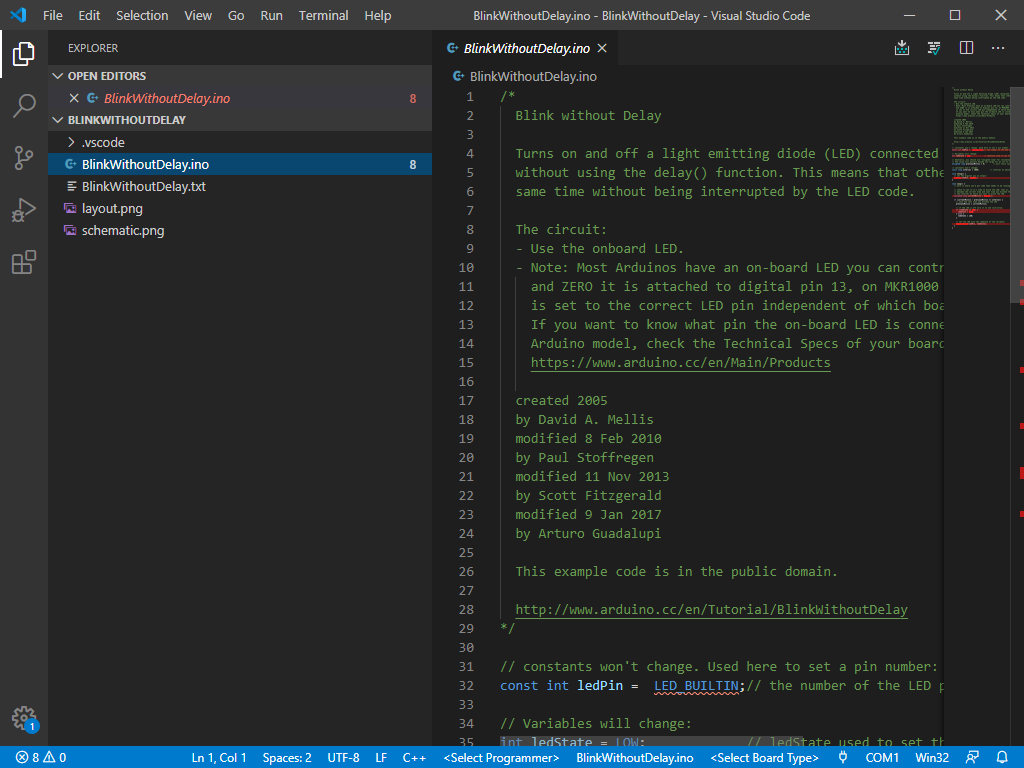Click Select Programmer in status bar
Screen dimensions: 1024x768
point(501,758)
